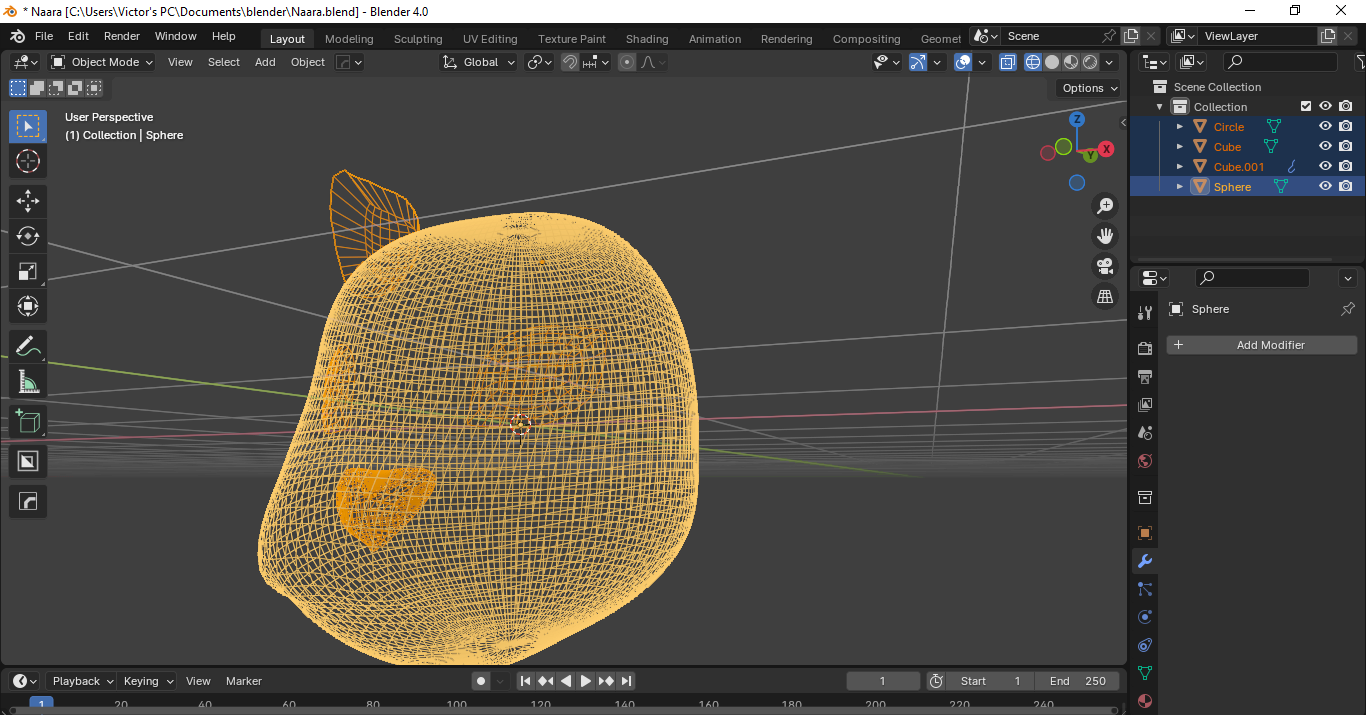Image resolution: width=1366 pixels, height=715 pixels.
Task: Toggle snapping magnet button
Action: [569, 62]
